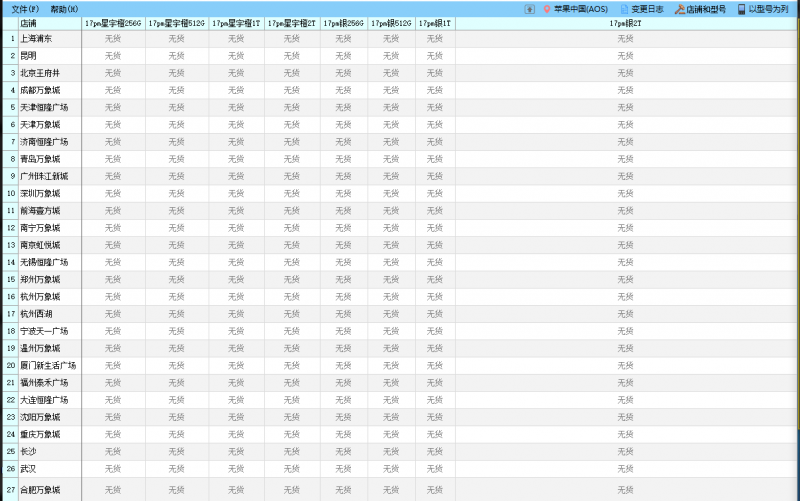Open the 帮助(H) menu
Viewport: 800px width, 501px height.
pos(64,9)
